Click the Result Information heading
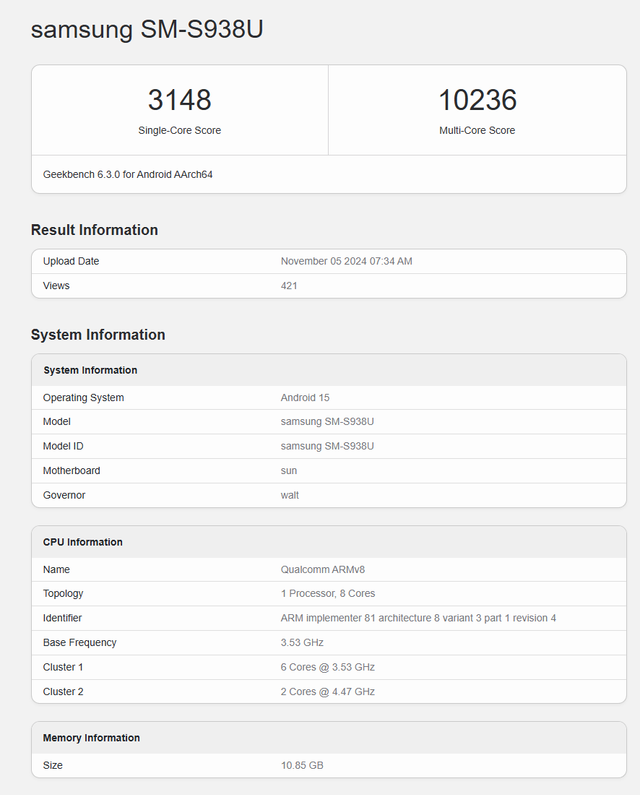 click(x=94, y=230)
